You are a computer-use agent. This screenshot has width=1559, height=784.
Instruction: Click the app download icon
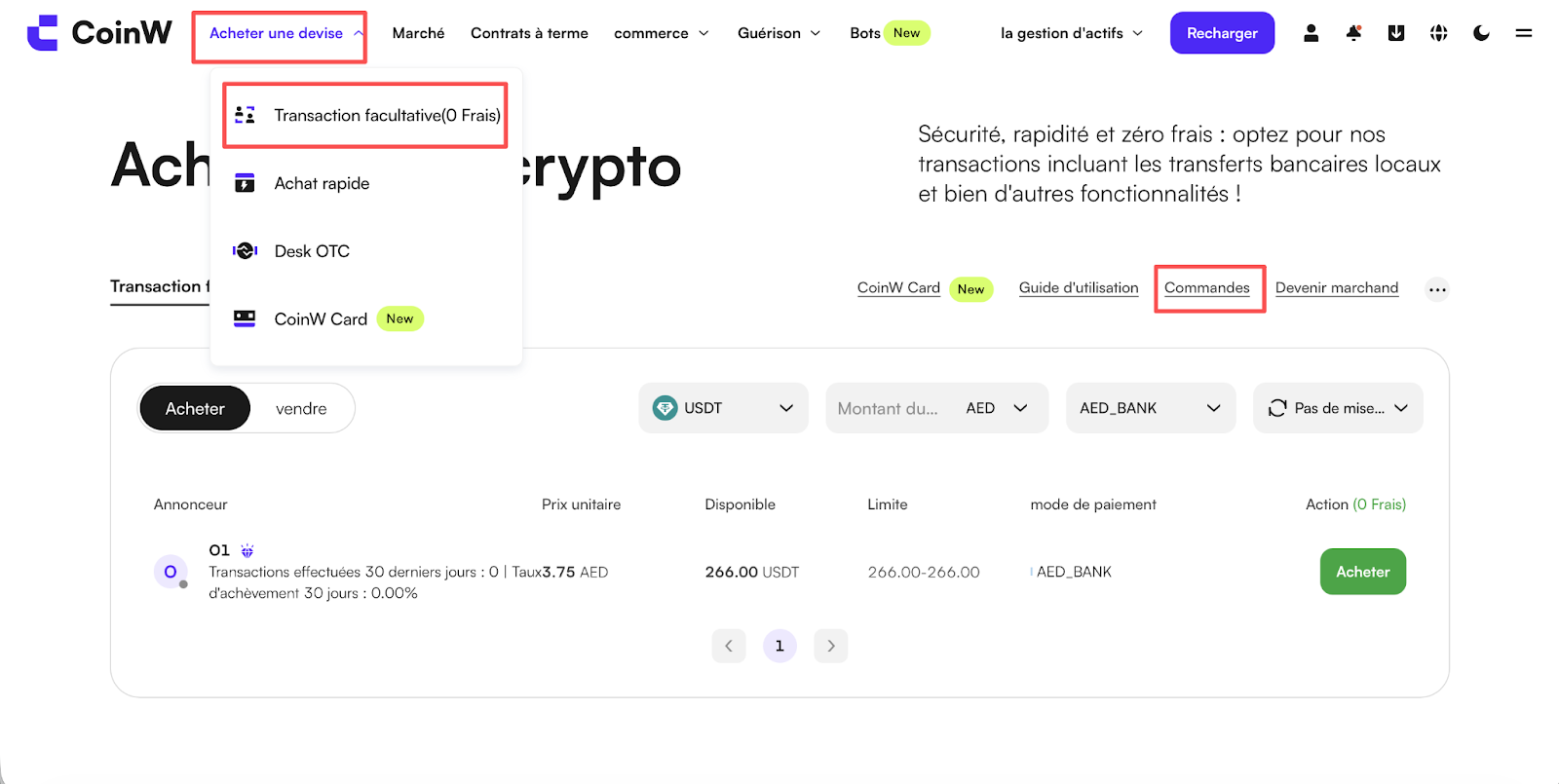pos(1396,33)
